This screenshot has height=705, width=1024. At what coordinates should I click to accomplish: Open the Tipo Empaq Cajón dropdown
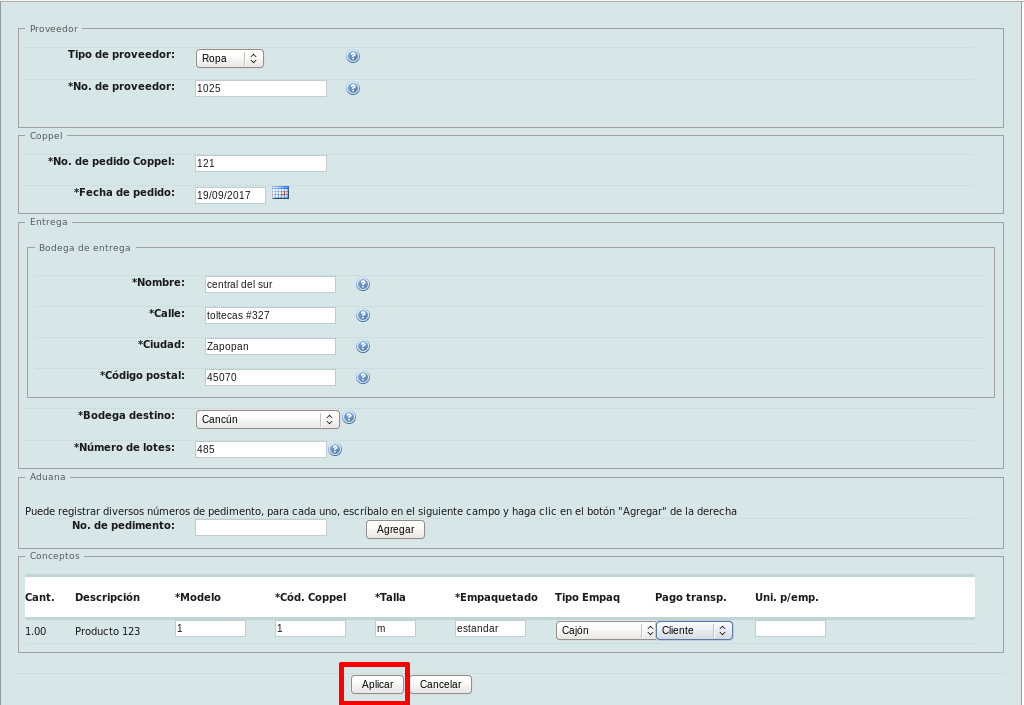click(x=605, y=630)
